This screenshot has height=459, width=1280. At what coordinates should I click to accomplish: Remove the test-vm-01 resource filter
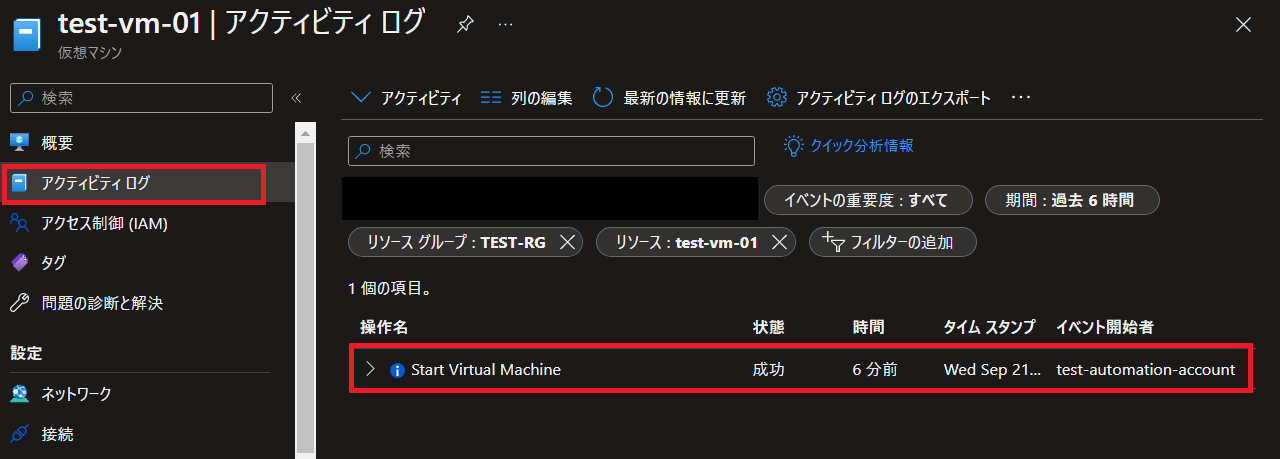click(x=778, y=242)
